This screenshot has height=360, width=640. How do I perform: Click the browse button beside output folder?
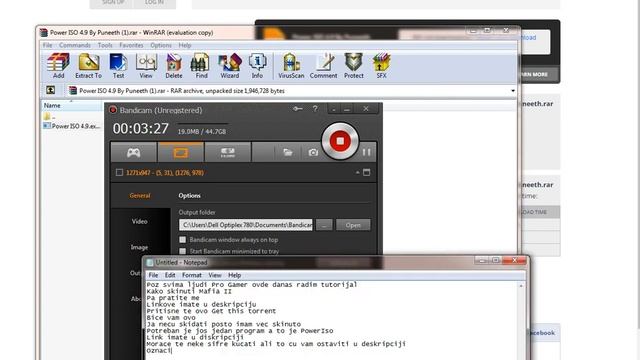pos(324,225)
